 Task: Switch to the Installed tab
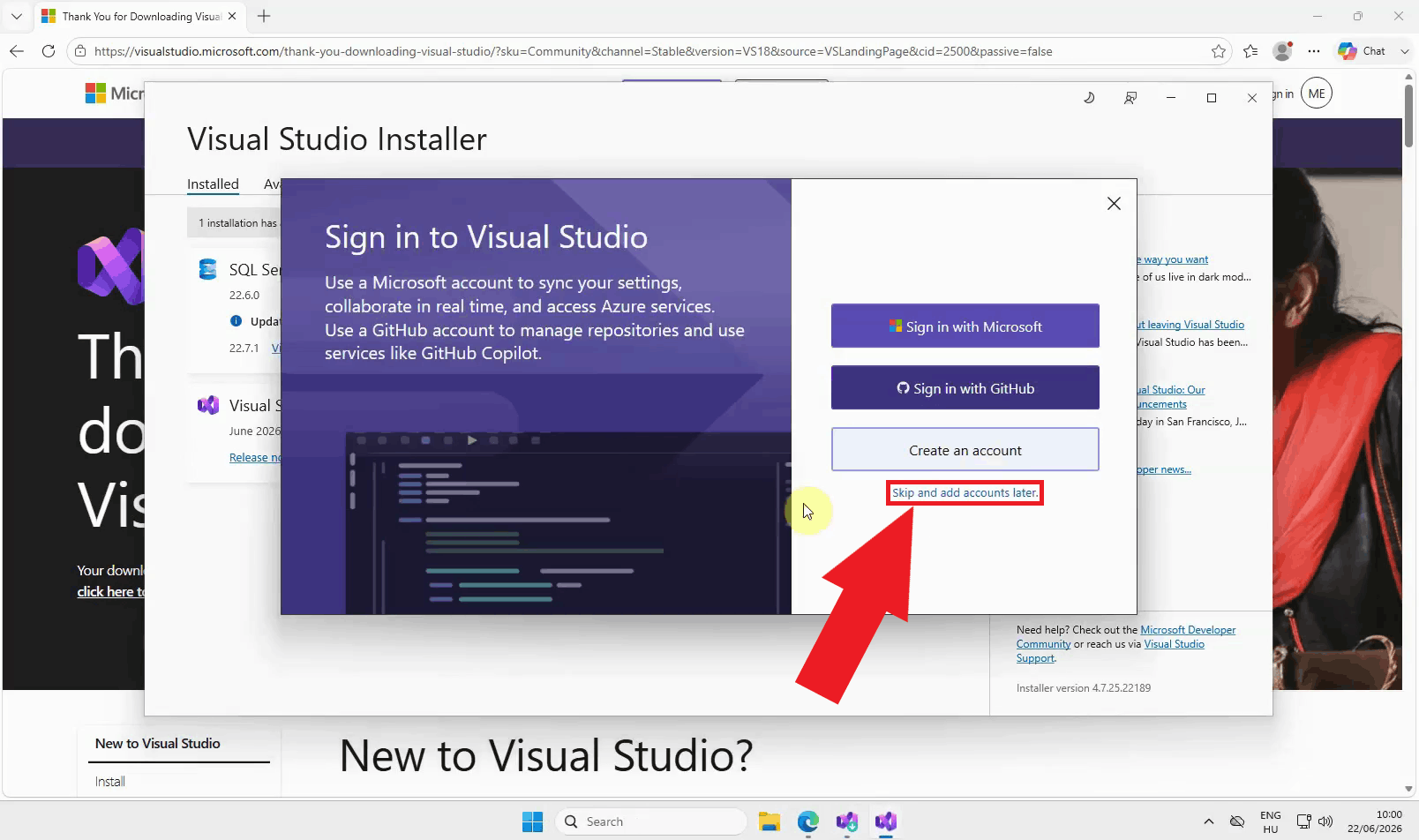tap(213, 184)
